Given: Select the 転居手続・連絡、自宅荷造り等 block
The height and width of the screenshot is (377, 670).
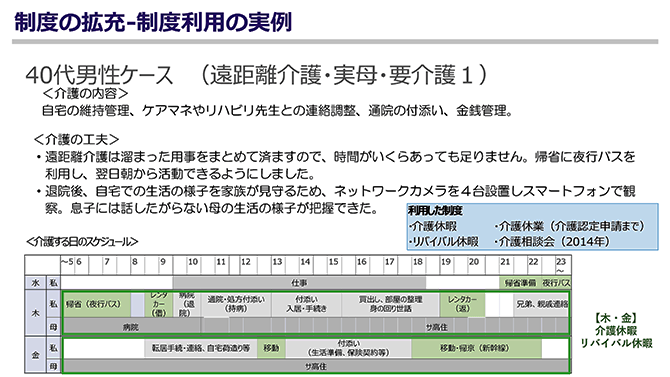Looking at the screenshot, I should coord(201,348).
